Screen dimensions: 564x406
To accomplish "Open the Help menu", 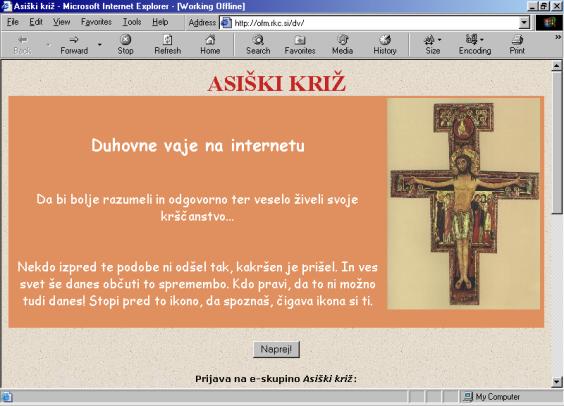I will coord(160,22).
